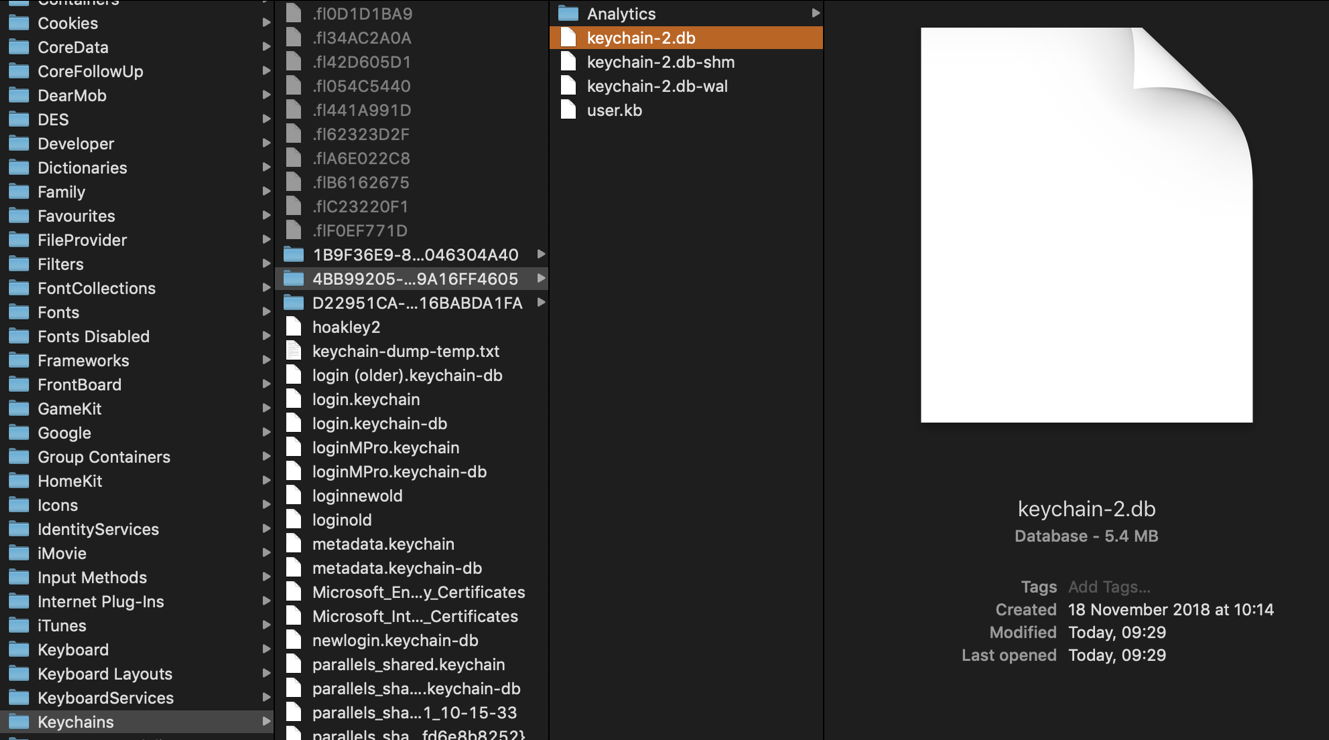
Task: Select the Microsoft_Int..._Certificates file name
Action: [x=415, y=616]
